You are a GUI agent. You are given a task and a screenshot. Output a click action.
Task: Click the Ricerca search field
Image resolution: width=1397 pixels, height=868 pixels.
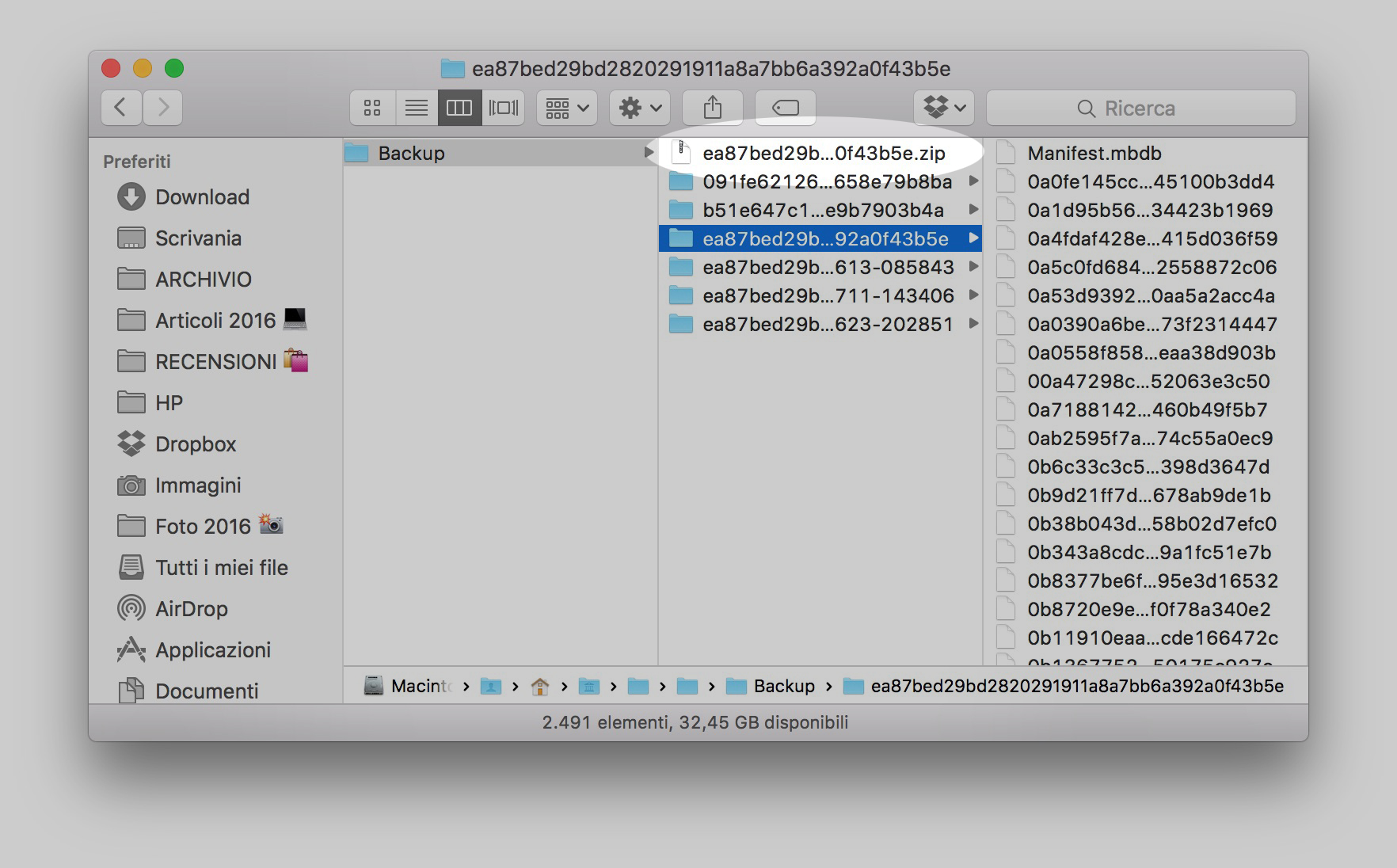pos(1140,108)
